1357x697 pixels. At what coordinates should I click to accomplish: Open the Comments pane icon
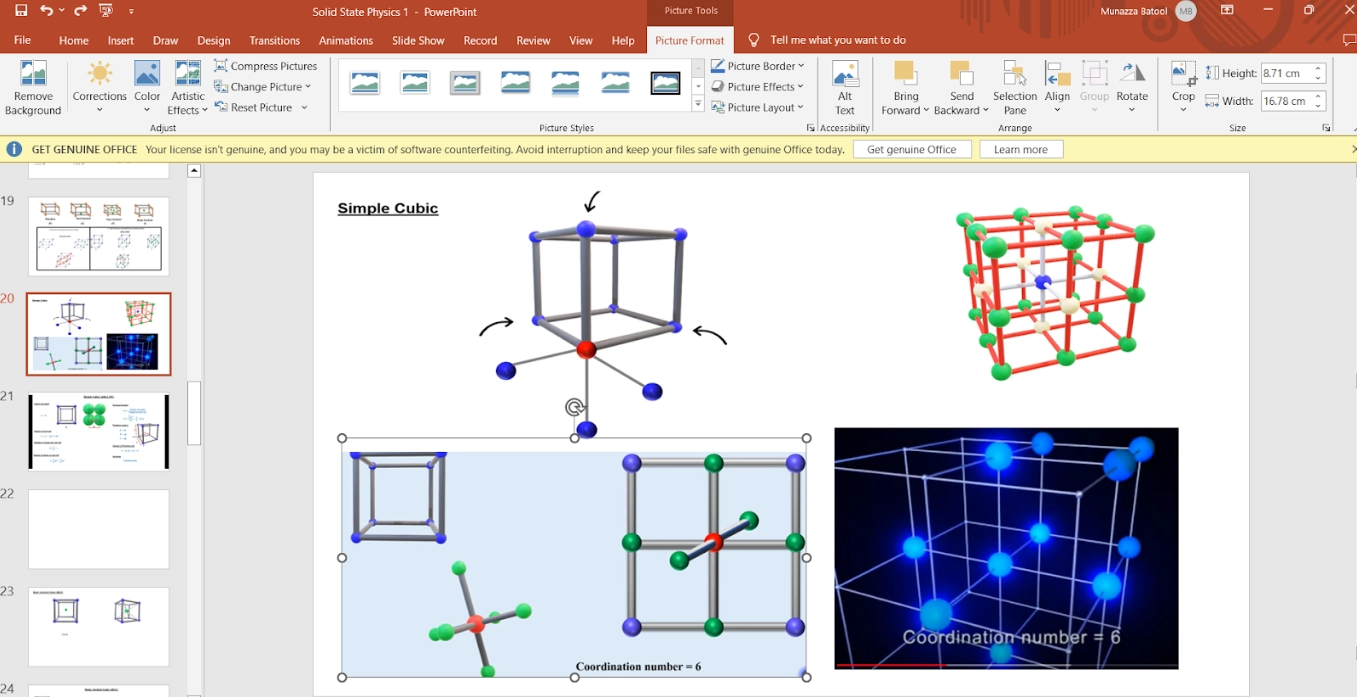coord(1348,40)
